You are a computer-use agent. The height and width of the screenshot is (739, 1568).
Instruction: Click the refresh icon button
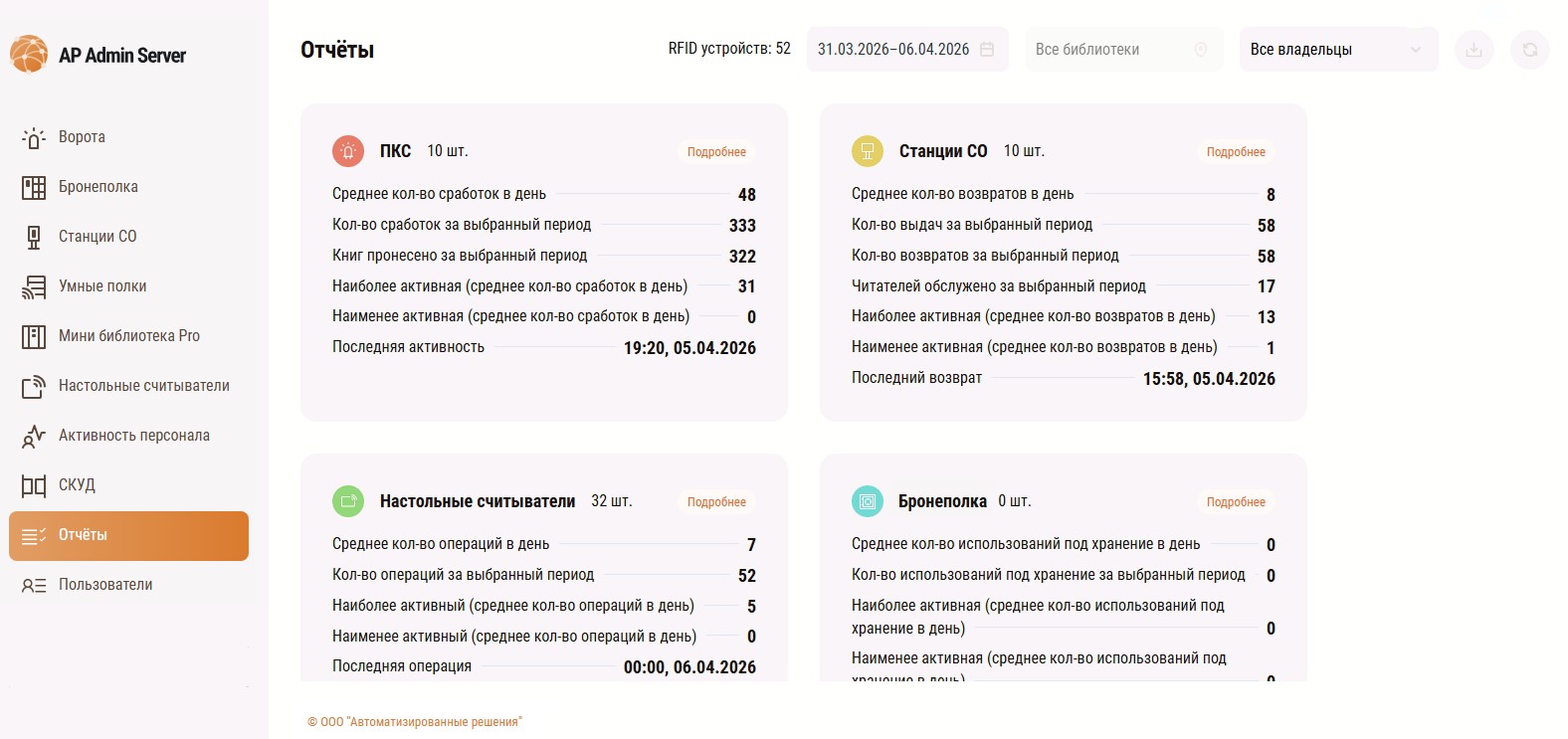click(1530, 50)
